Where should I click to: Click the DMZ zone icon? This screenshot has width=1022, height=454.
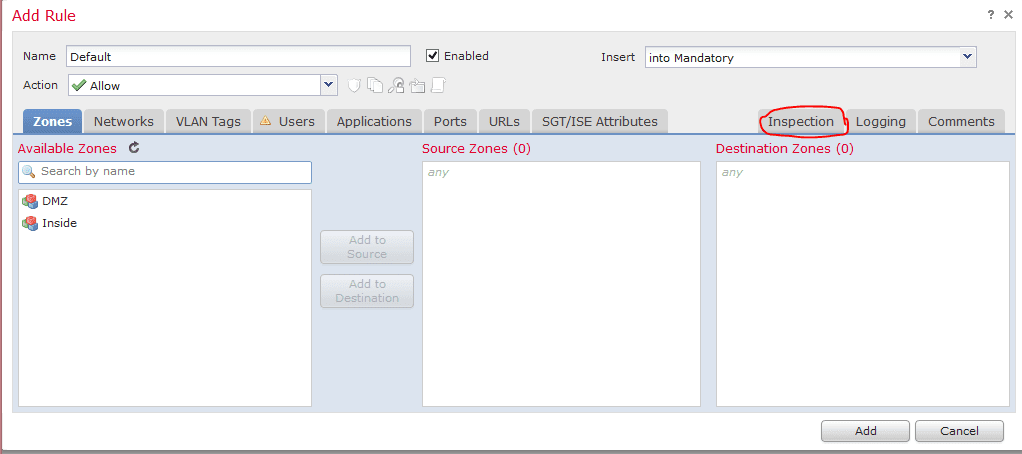click(30, 201)
